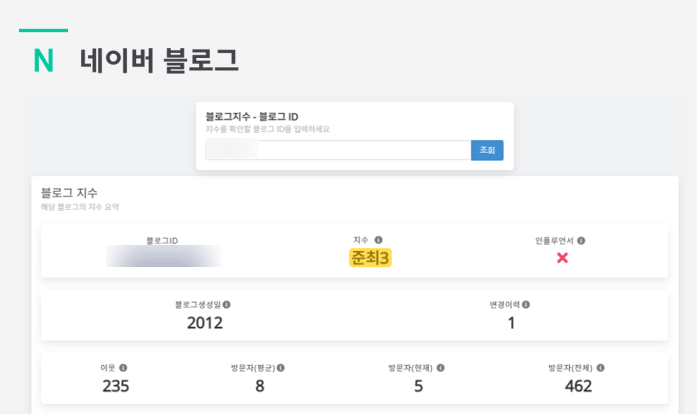
Task: Click the info icon beside 인플루언서
Action: 582,241
